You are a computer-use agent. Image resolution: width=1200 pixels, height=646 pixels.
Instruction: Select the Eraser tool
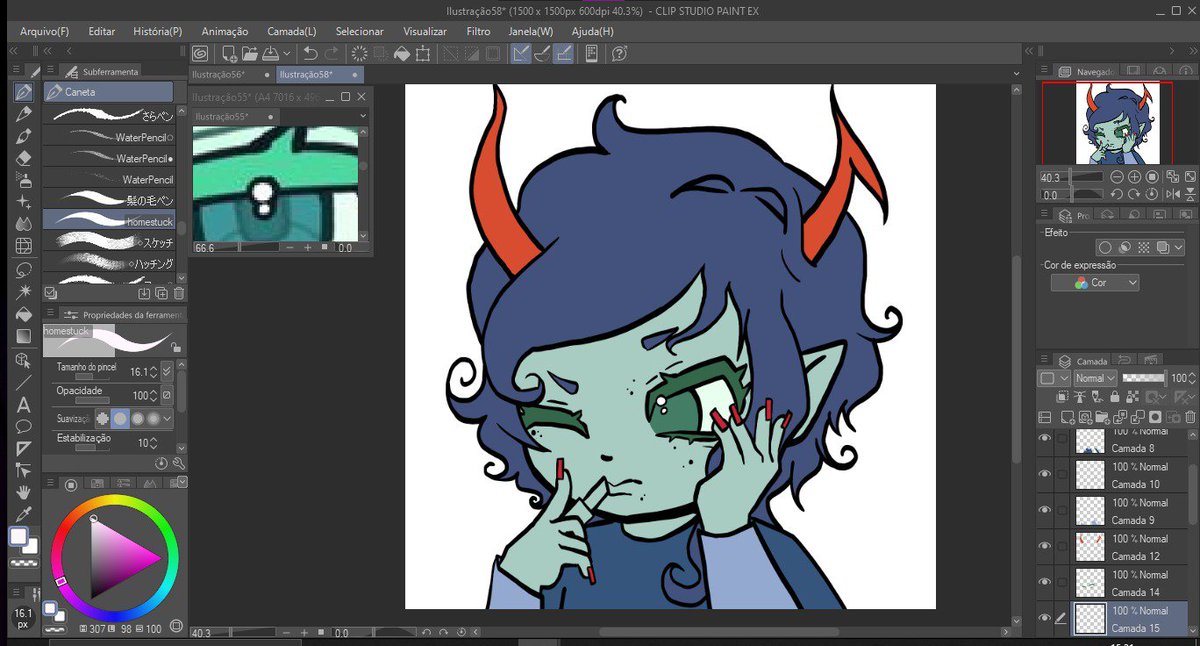coord(23,158)
